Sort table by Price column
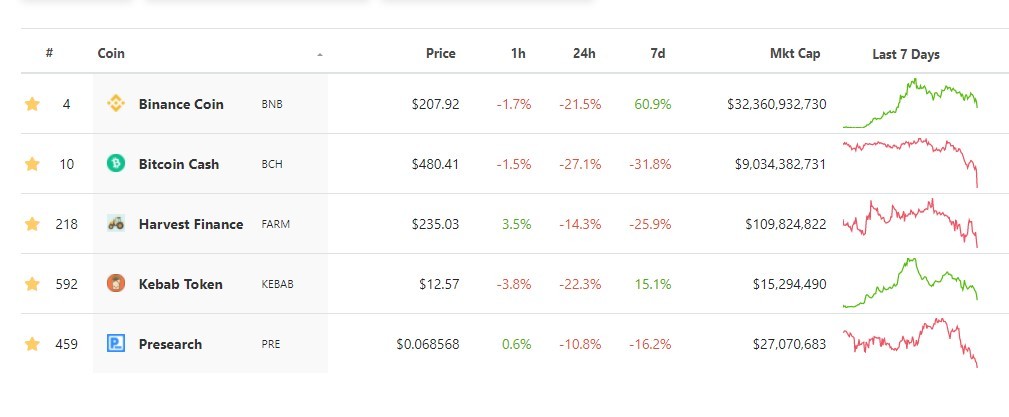Screen dimensions: 1009x417 click(x=441, y=53)
